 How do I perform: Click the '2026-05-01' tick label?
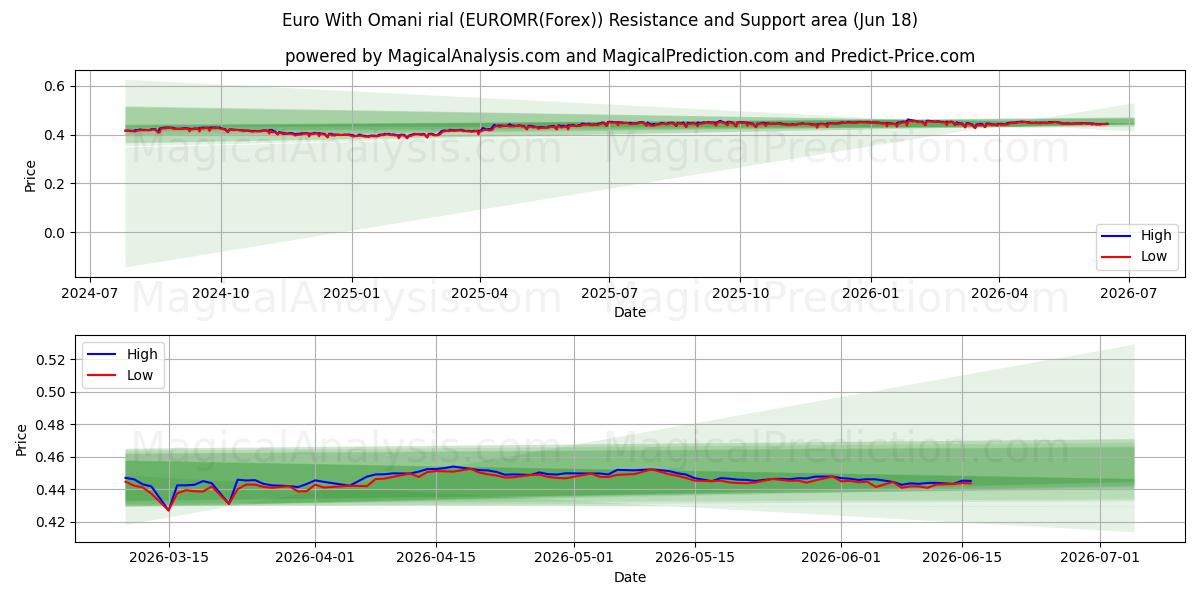[x=575, y=559]
